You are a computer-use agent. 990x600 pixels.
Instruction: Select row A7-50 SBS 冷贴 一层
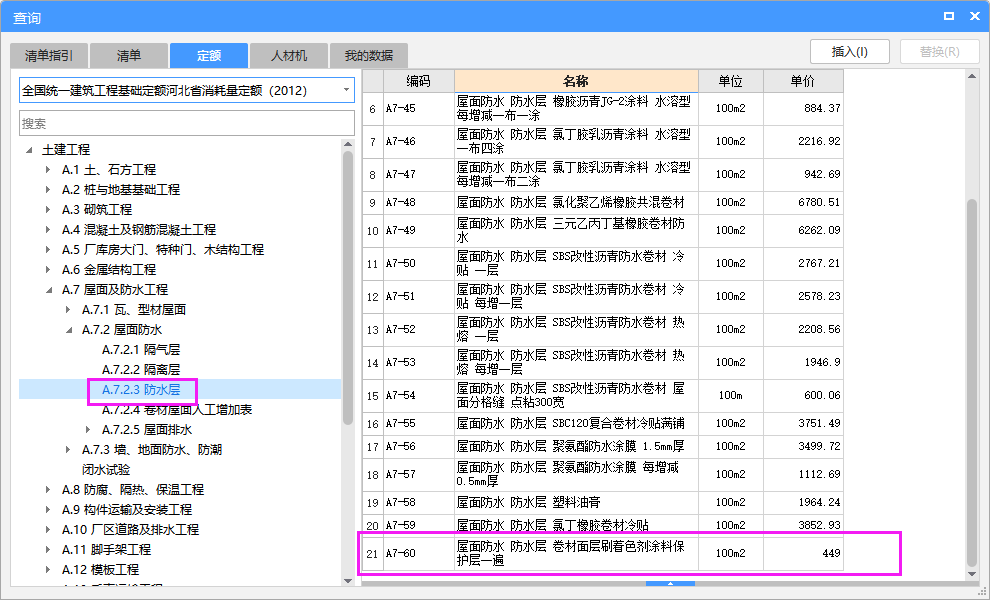[x=603, y=263]
